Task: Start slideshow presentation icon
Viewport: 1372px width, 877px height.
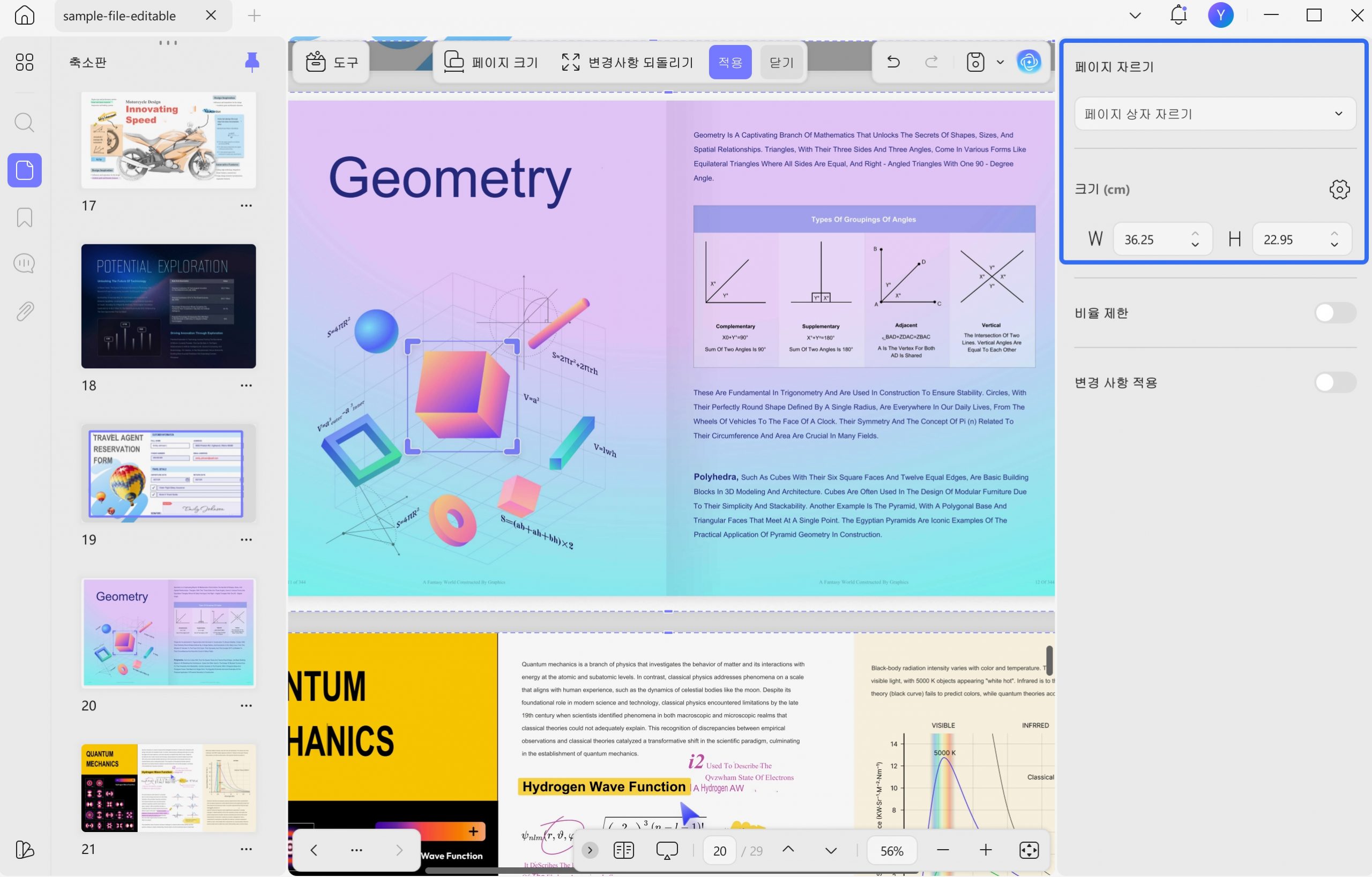Action: [667, 850]
